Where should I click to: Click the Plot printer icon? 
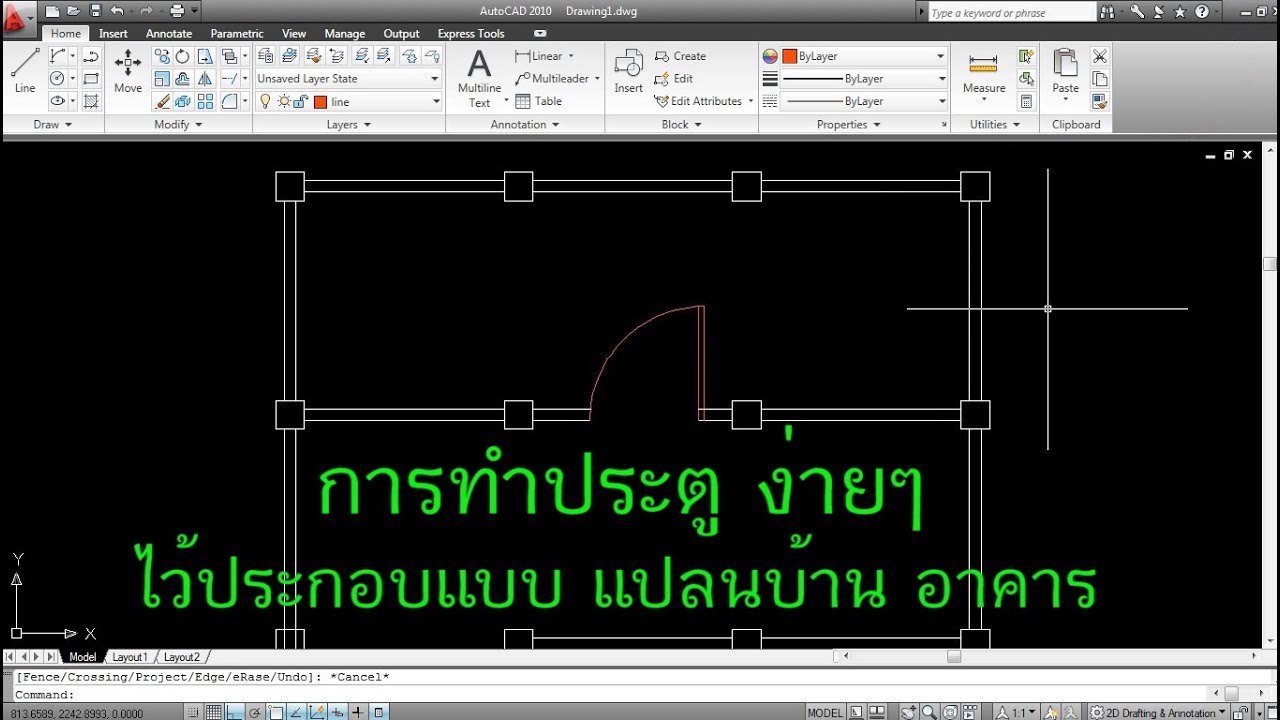177,11
